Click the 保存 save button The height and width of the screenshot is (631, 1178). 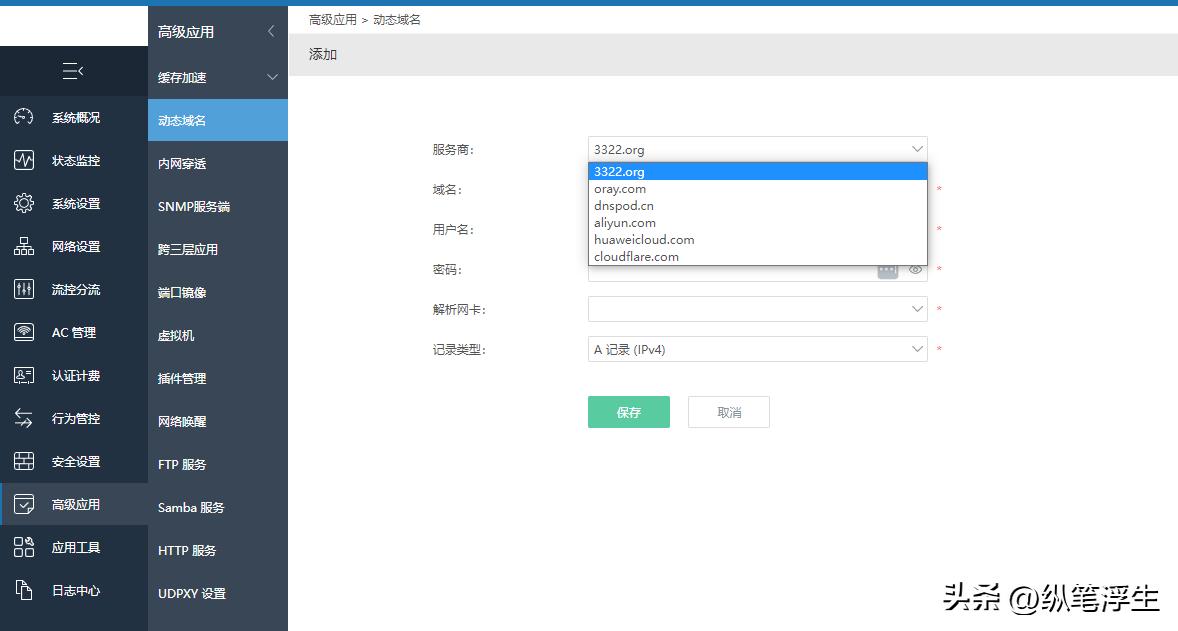click(x=628, y=411)
